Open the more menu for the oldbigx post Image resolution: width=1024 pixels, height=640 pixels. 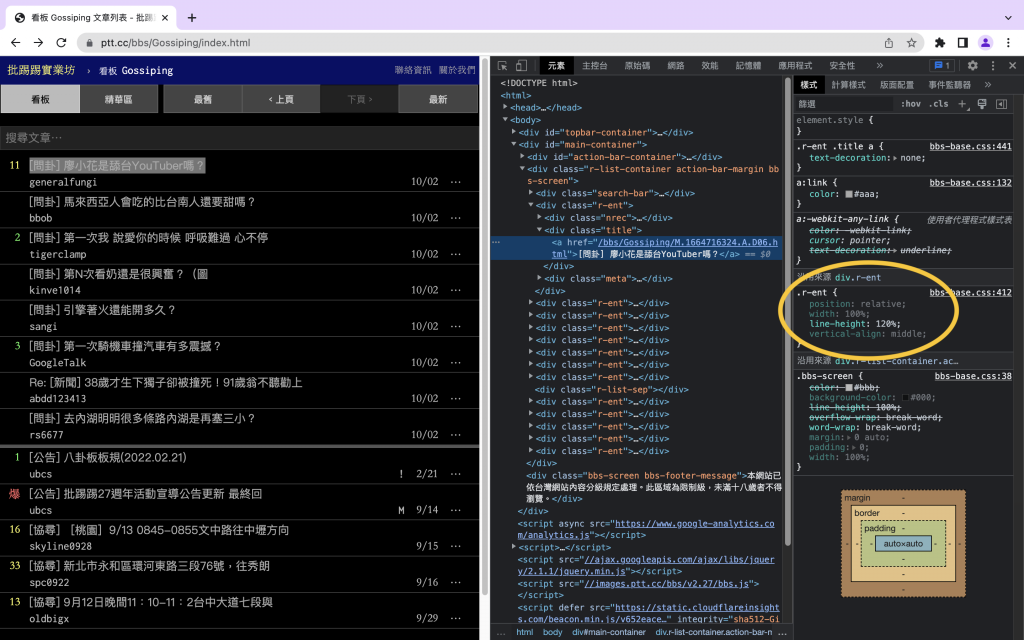456,618
